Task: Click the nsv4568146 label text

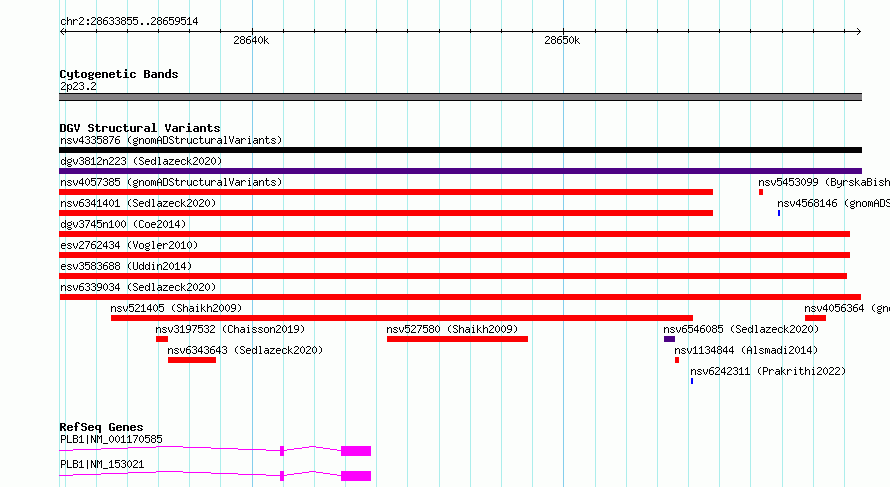Action: [833, 203]
